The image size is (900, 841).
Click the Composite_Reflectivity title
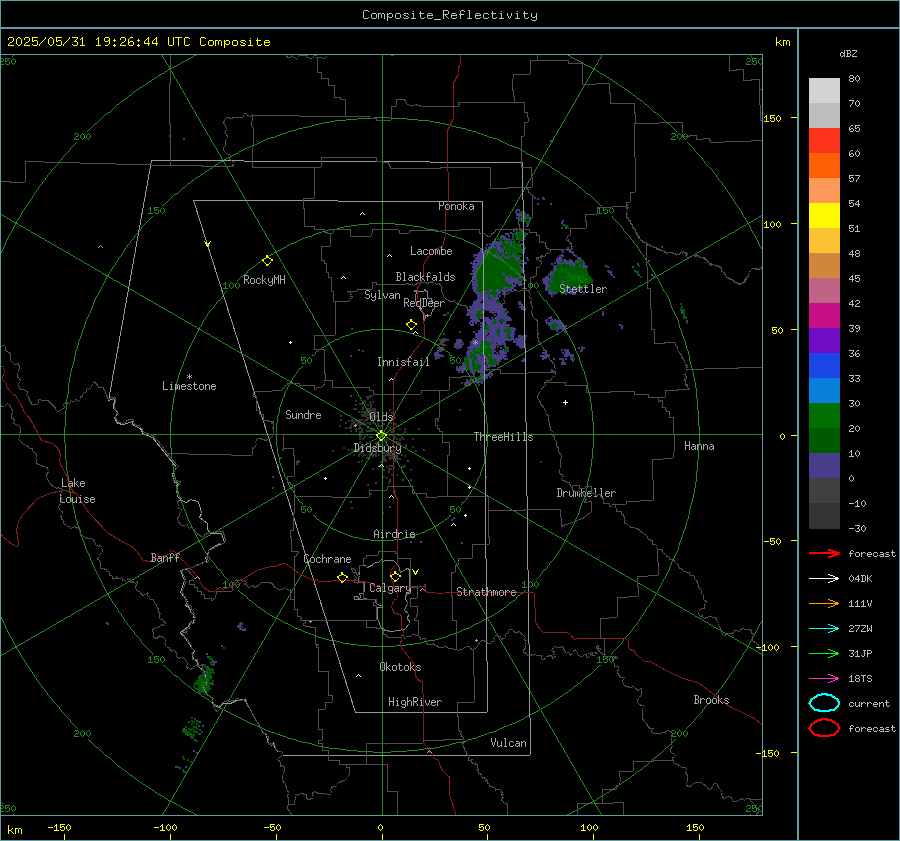coord(449,15)
